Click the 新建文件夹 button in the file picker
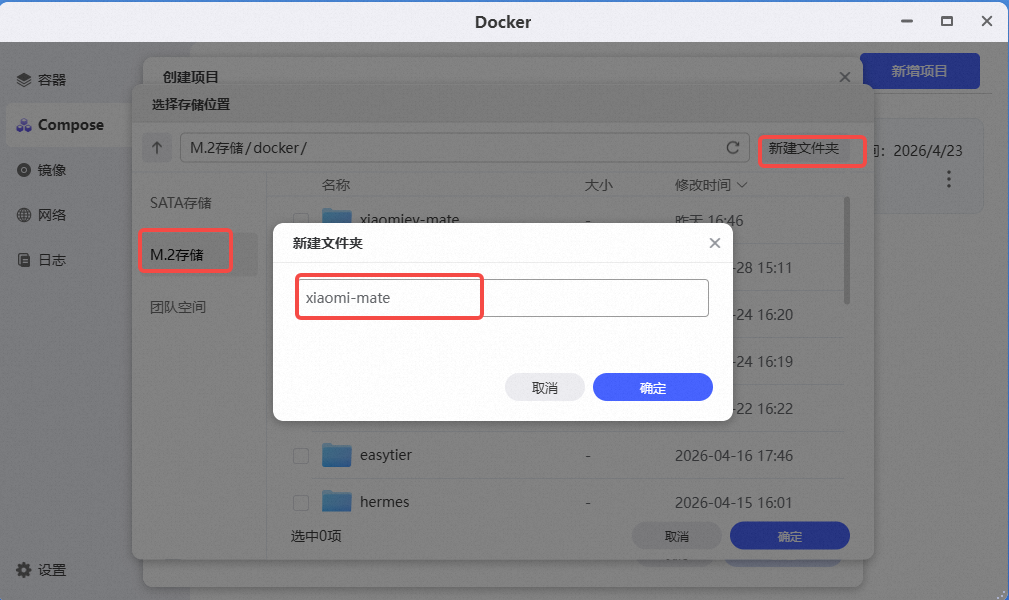 [x=804, y=149]
